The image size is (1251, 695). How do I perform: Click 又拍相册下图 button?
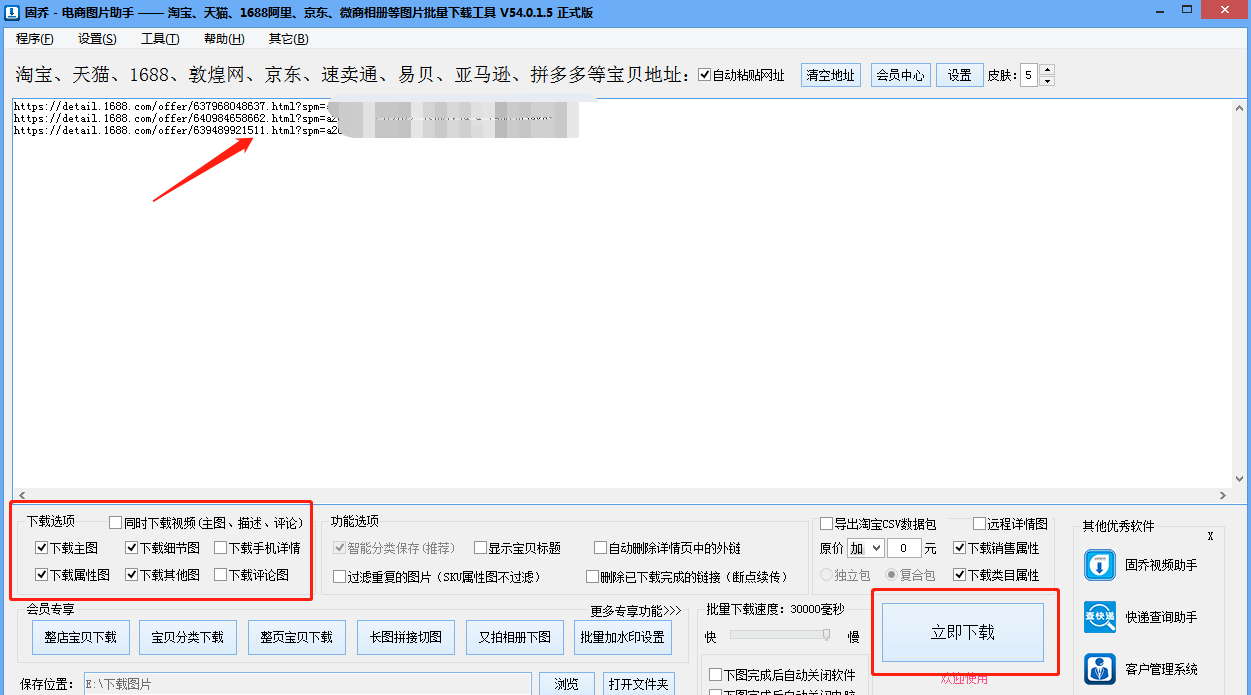[x=515, y=637]
